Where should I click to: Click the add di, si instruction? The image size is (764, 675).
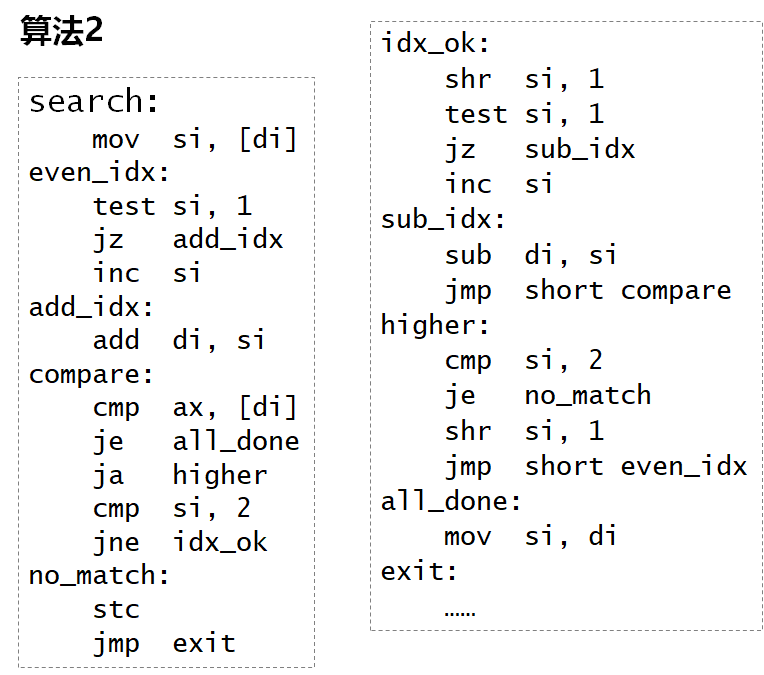179,340
